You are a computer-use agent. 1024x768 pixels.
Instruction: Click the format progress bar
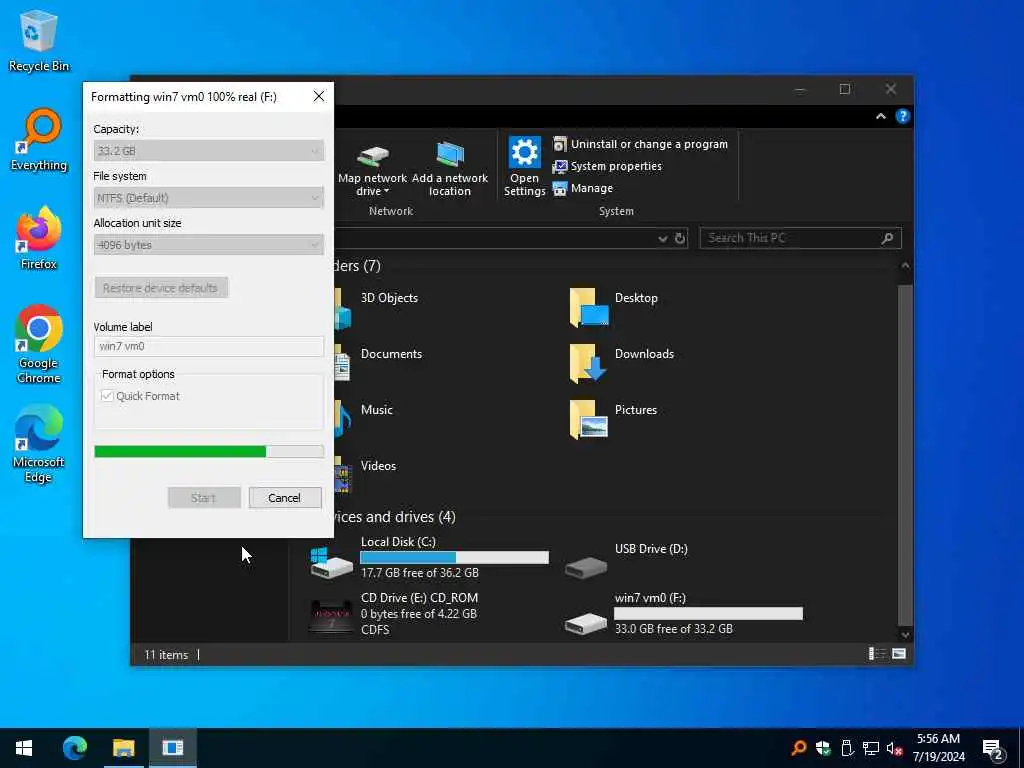click(x=208, y=451)
